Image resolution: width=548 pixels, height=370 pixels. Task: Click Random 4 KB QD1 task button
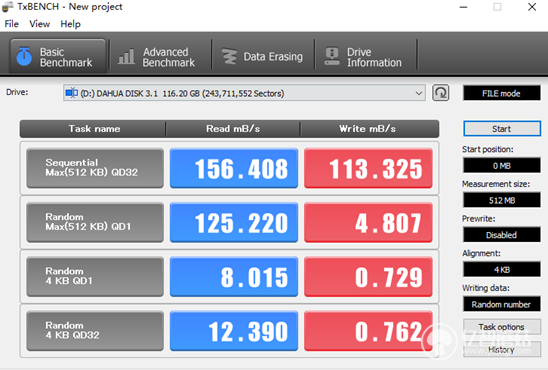pos(95,276)
